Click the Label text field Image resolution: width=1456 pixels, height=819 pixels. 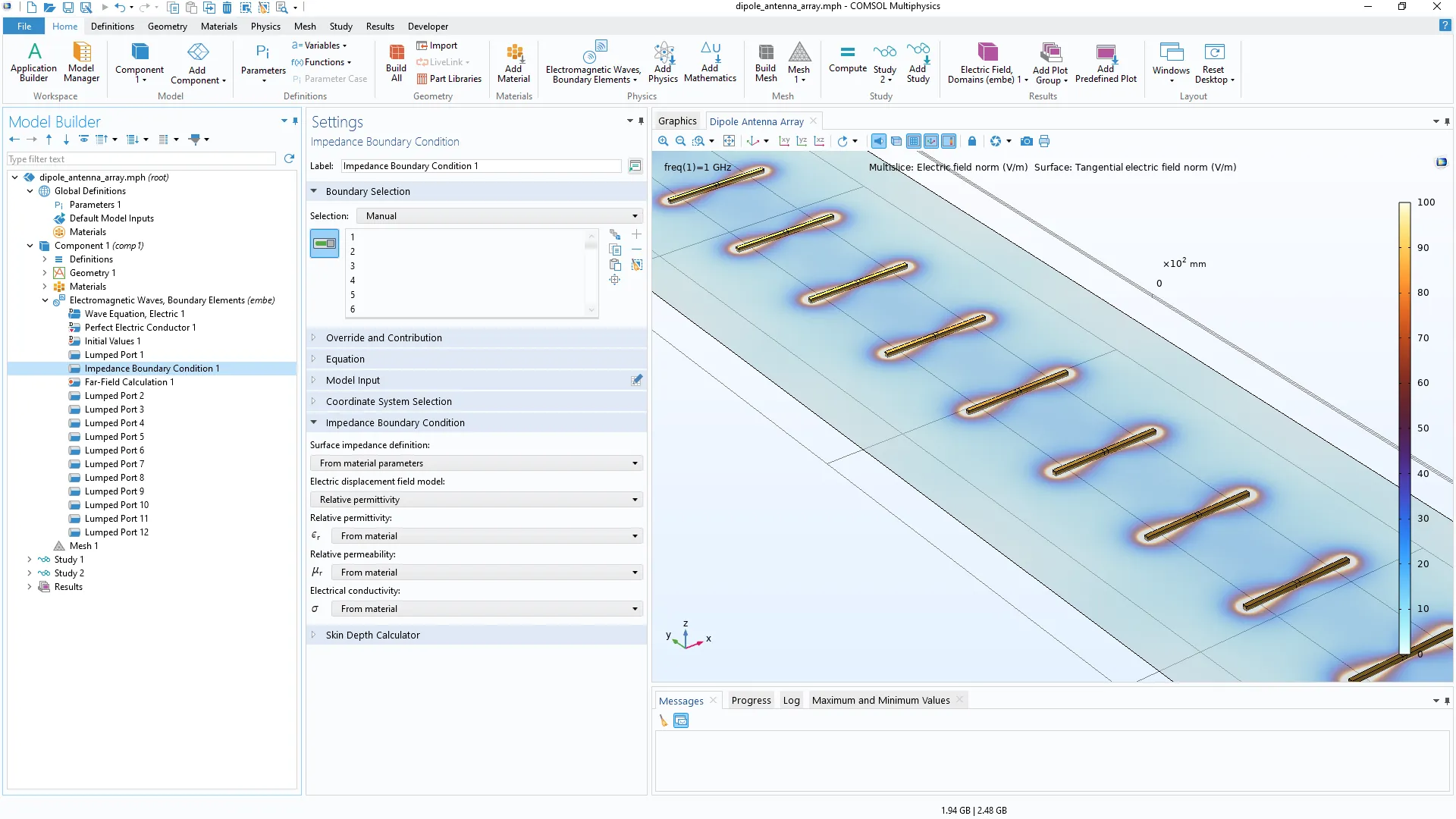coord(481,166)
